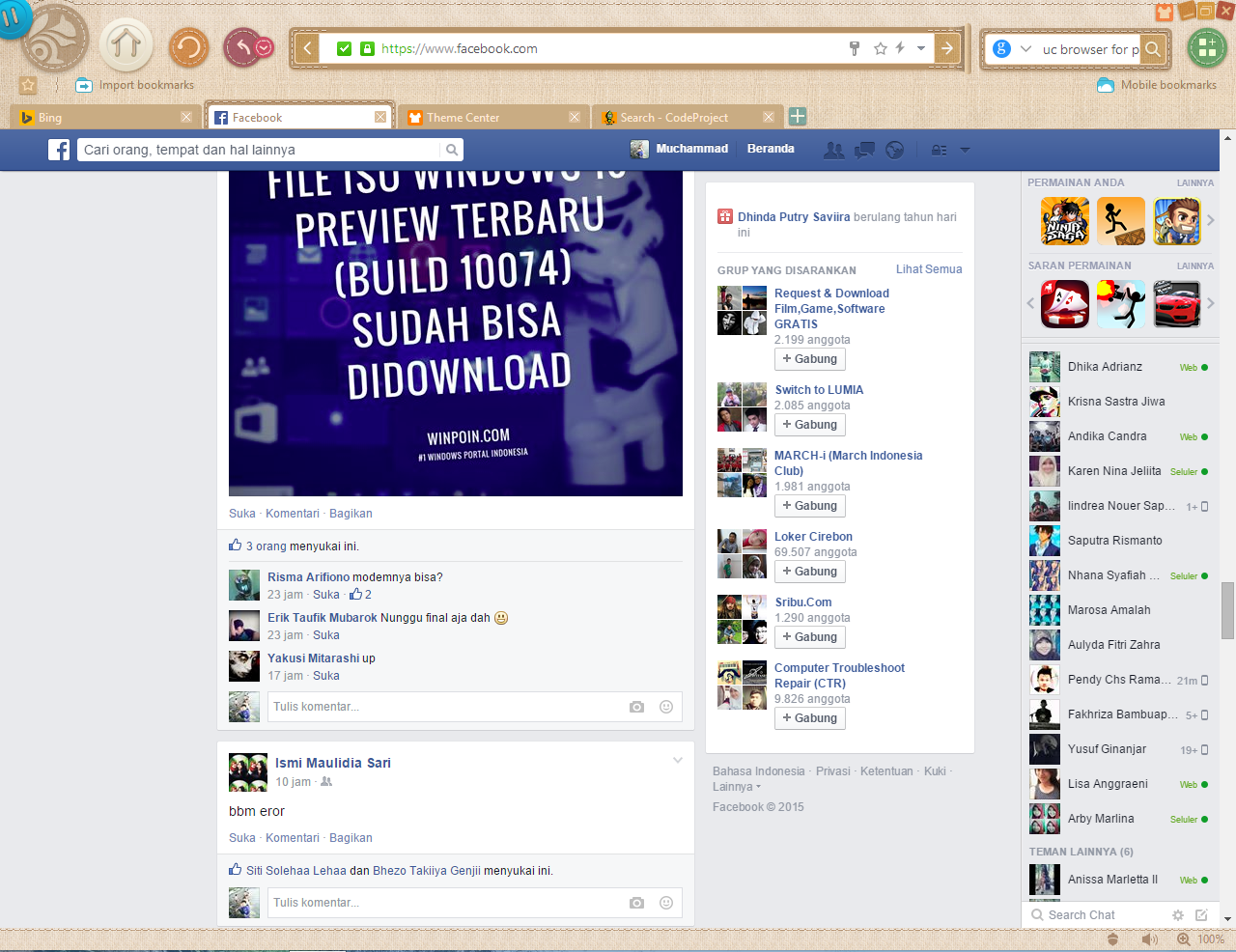Reload the page with refresh button
1236x952 pixels.
pyautogui.click(x=188, y=47)
